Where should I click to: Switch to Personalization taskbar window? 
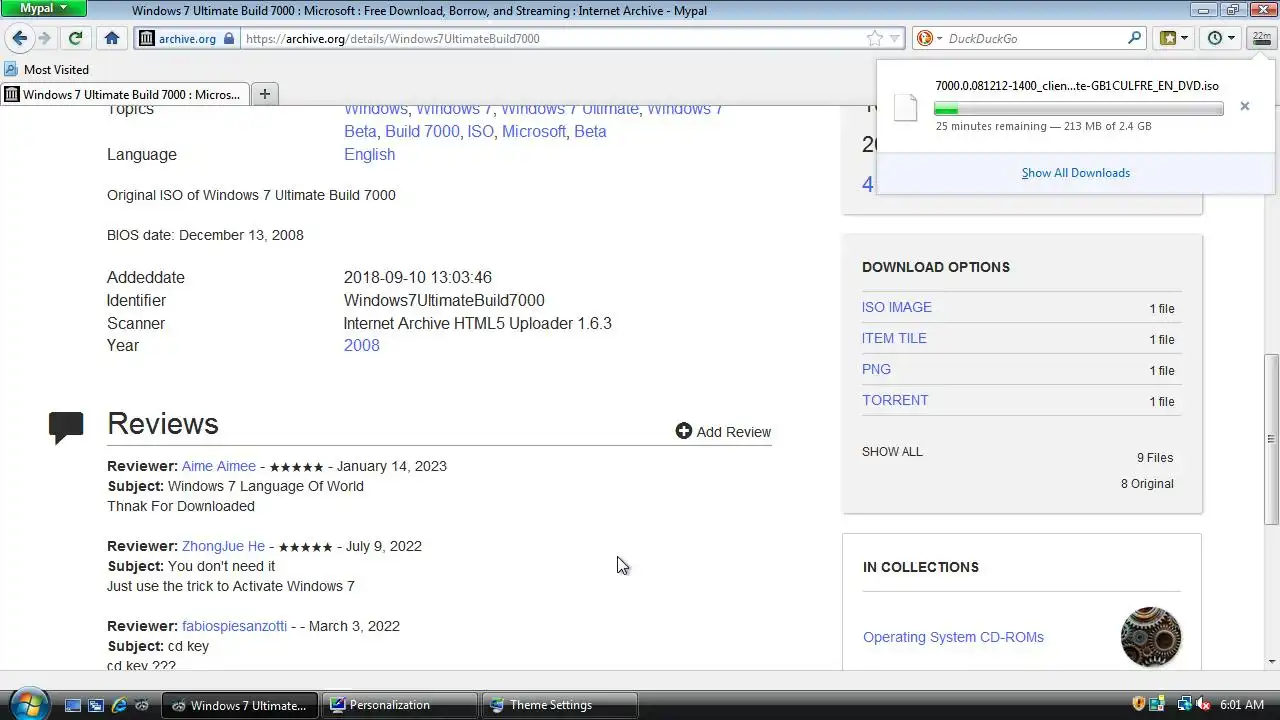pyautogui.click(x=401, y=705)
